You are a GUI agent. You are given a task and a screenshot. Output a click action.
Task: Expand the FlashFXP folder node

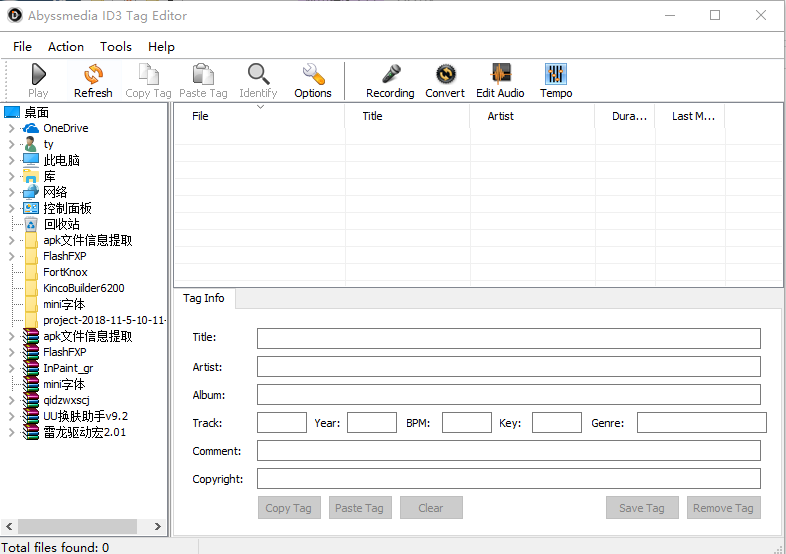pyautogui.click(x=11, y=256)
